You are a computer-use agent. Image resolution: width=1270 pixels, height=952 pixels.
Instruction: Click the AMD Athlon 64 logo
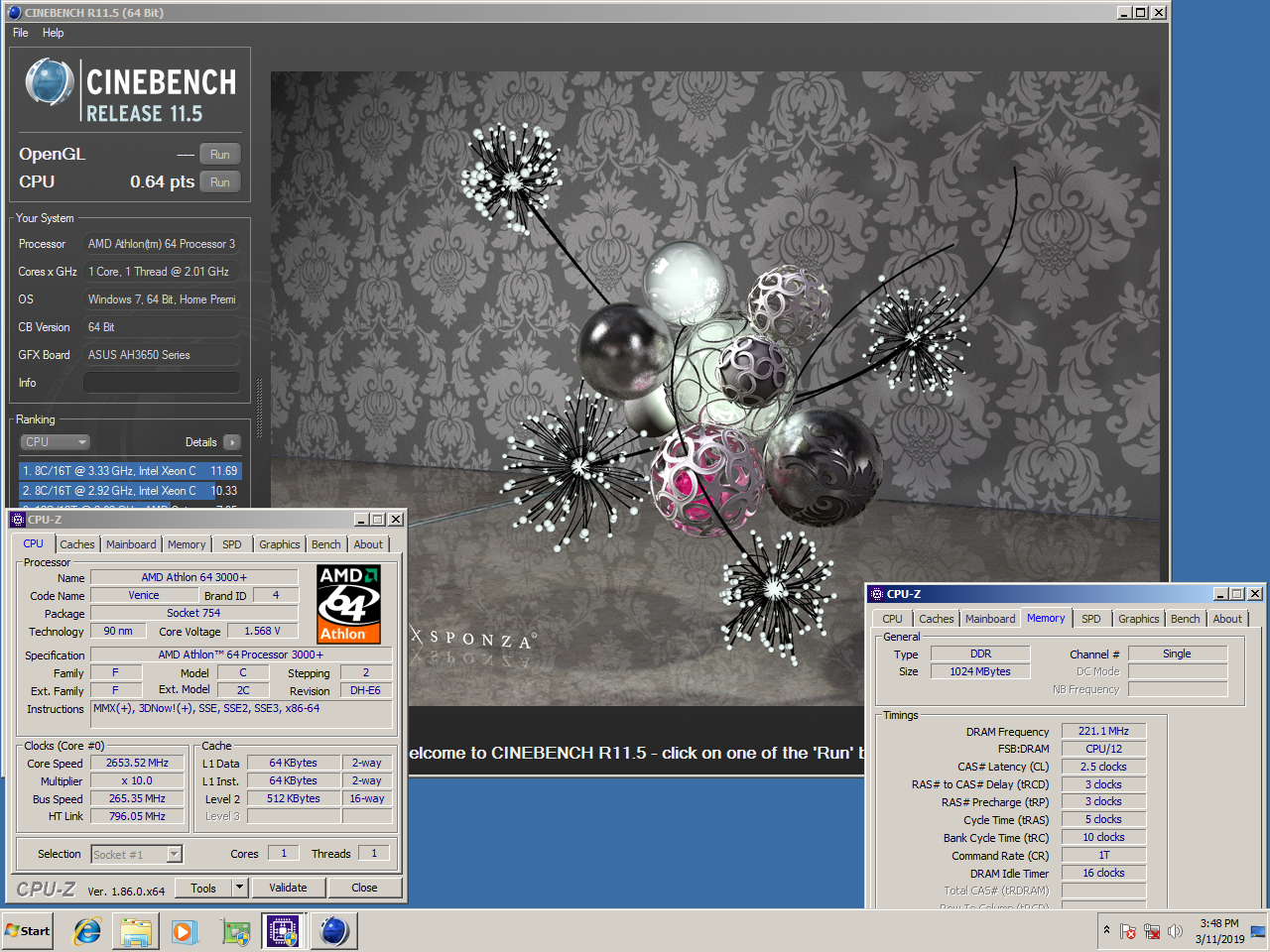(348, 604)
